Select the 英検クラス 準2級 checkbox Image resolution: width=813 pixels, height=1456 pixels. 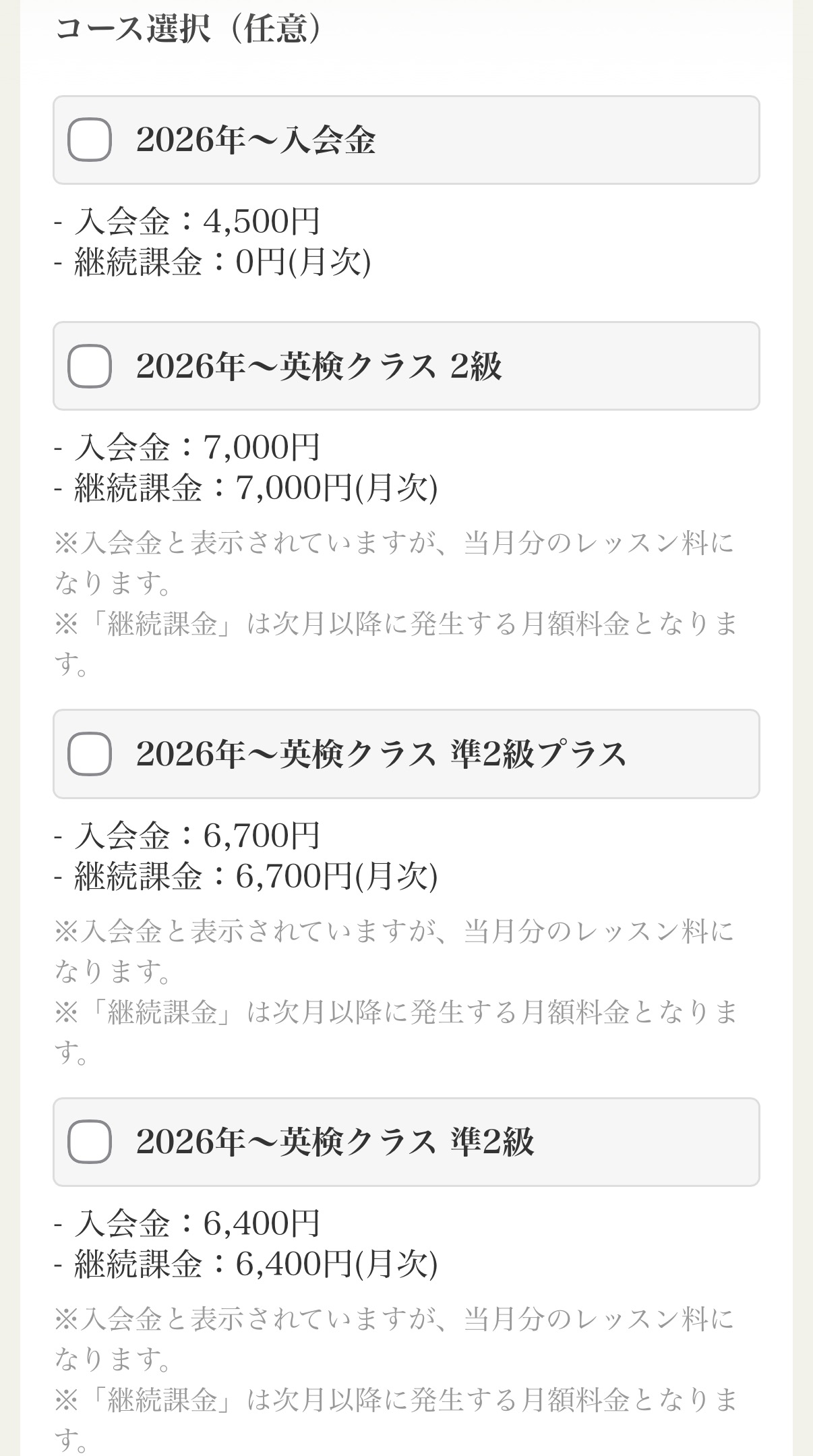tap(90, 1142)
